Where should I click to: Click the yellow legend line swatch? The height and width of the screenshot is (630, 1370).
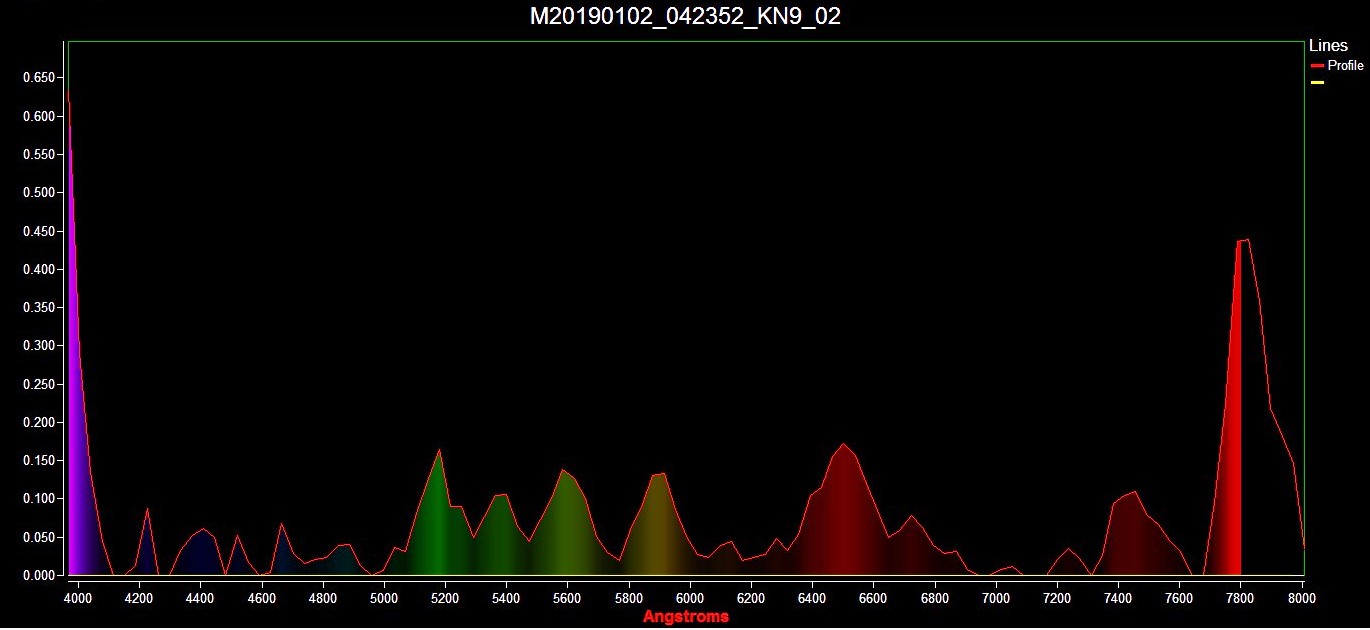point(1317,82)
